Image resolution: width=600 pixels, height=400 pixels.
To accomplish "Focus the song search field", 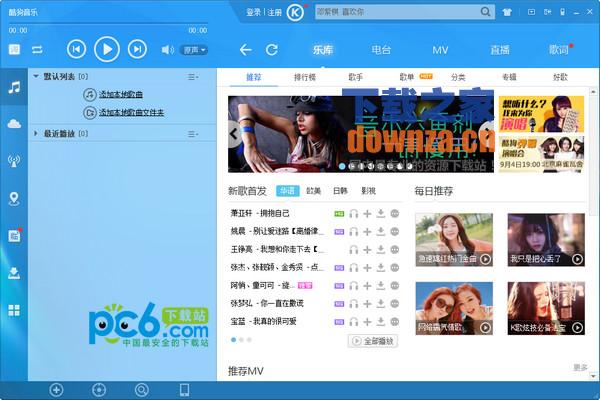I will coord(396,12).
